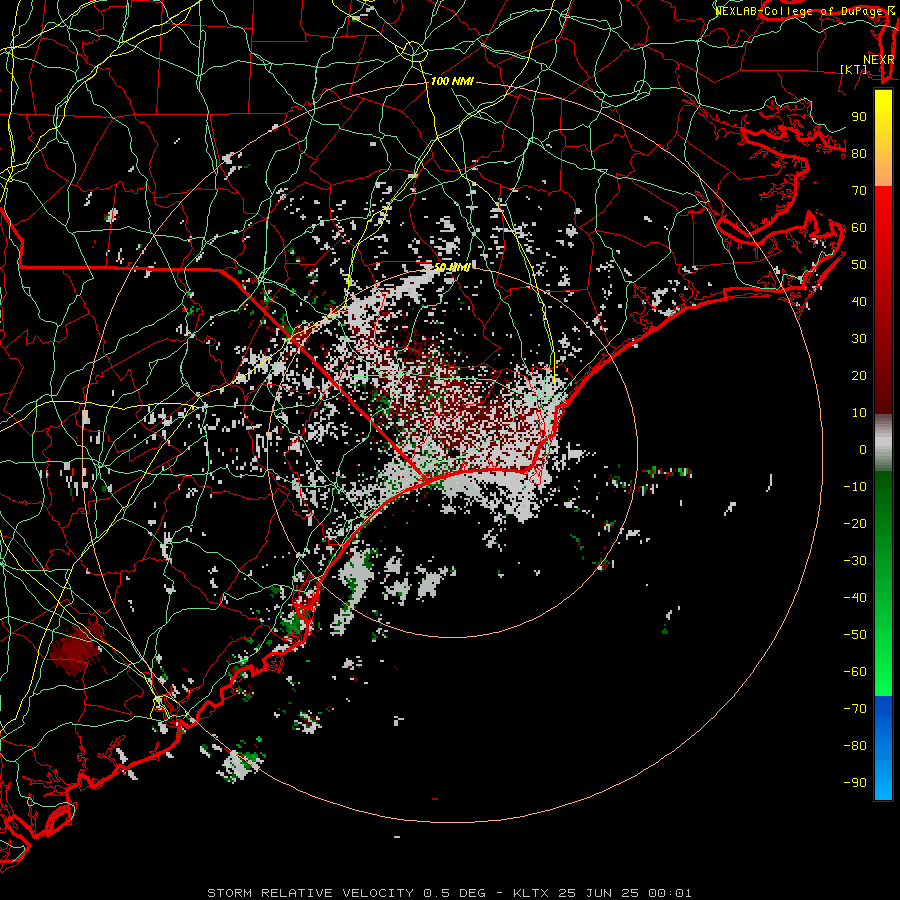Screen dimensions: 900x900
Task: Click the positive 10 scale value
Action: click(859, 413)
